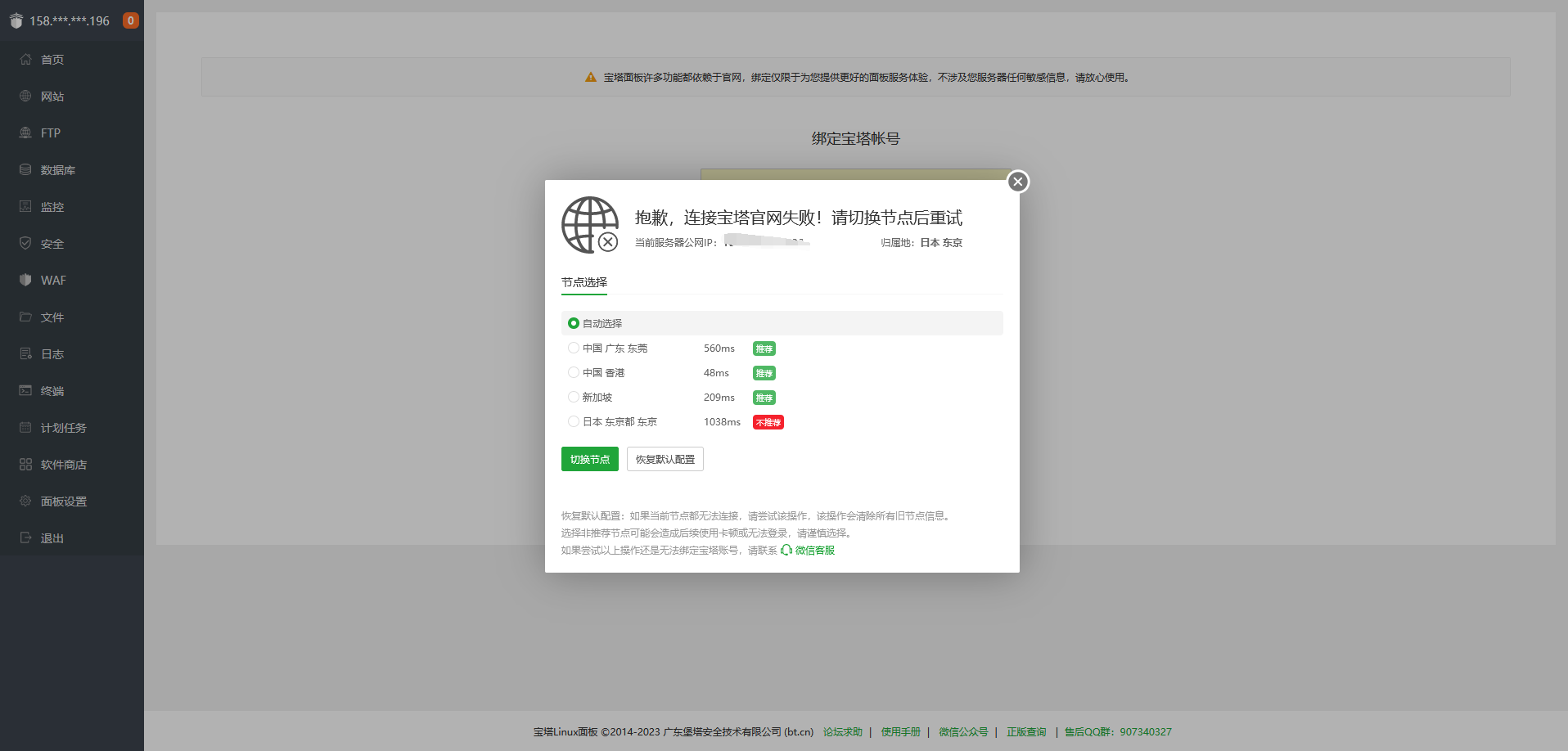The image size is (1568, 751).
Task: Click the exit icon beside 退出
Action: coord(25,537)
